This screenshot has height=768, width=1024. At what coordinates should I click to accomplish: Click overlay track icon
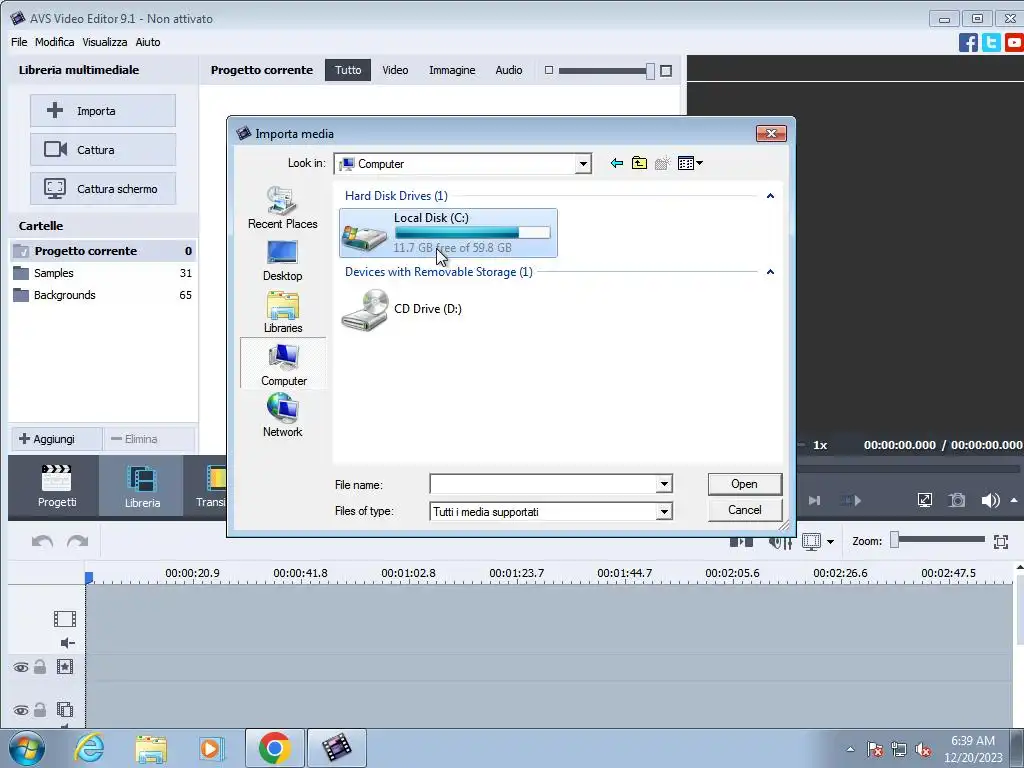65,709
